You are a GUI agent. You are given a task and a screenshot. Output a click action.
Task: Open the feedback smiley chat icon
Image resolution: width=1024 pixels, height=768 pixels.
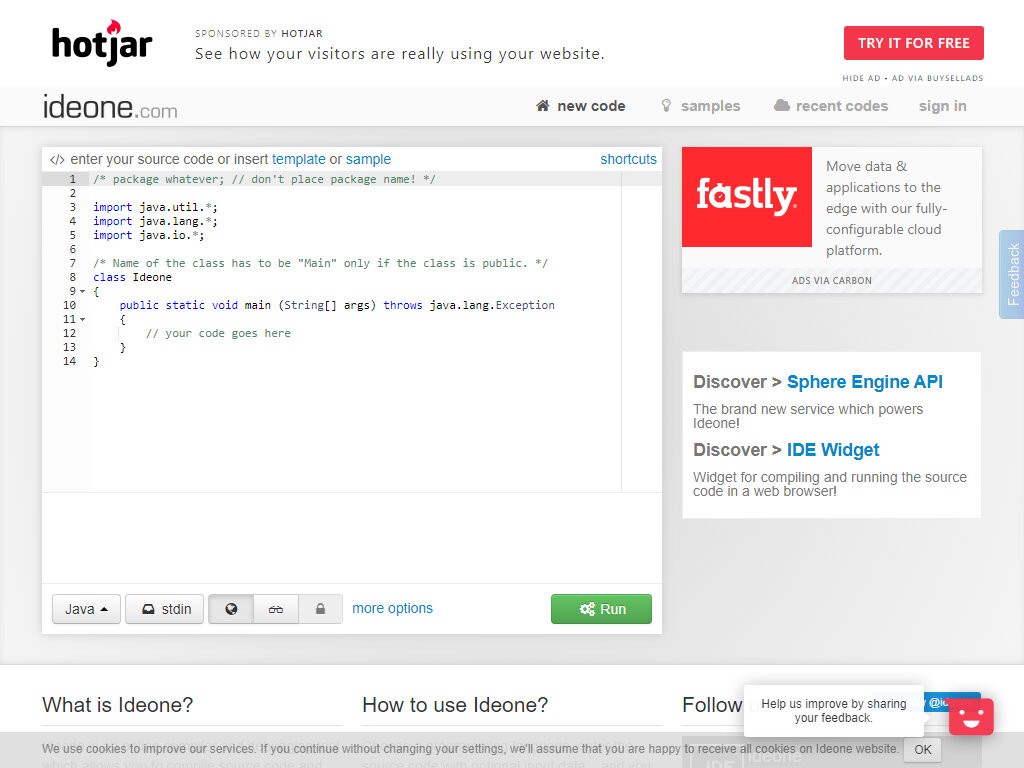pos(971,717)
